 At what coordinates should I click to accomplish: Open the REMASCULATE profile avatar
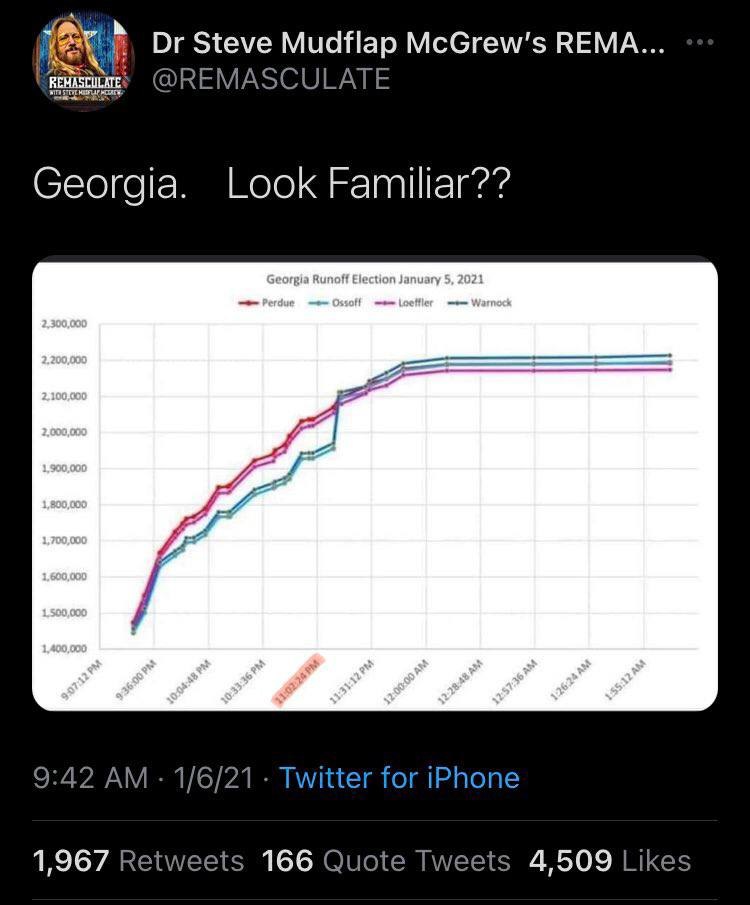tap(83, 61)
